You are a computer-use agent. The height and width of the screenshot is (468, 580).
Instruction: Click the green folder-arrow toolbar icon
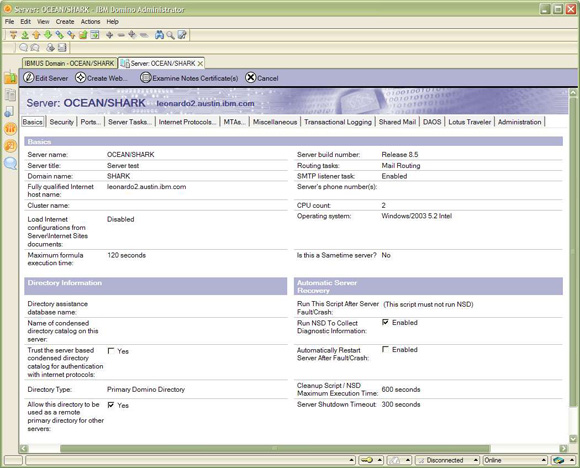[83, 35]
